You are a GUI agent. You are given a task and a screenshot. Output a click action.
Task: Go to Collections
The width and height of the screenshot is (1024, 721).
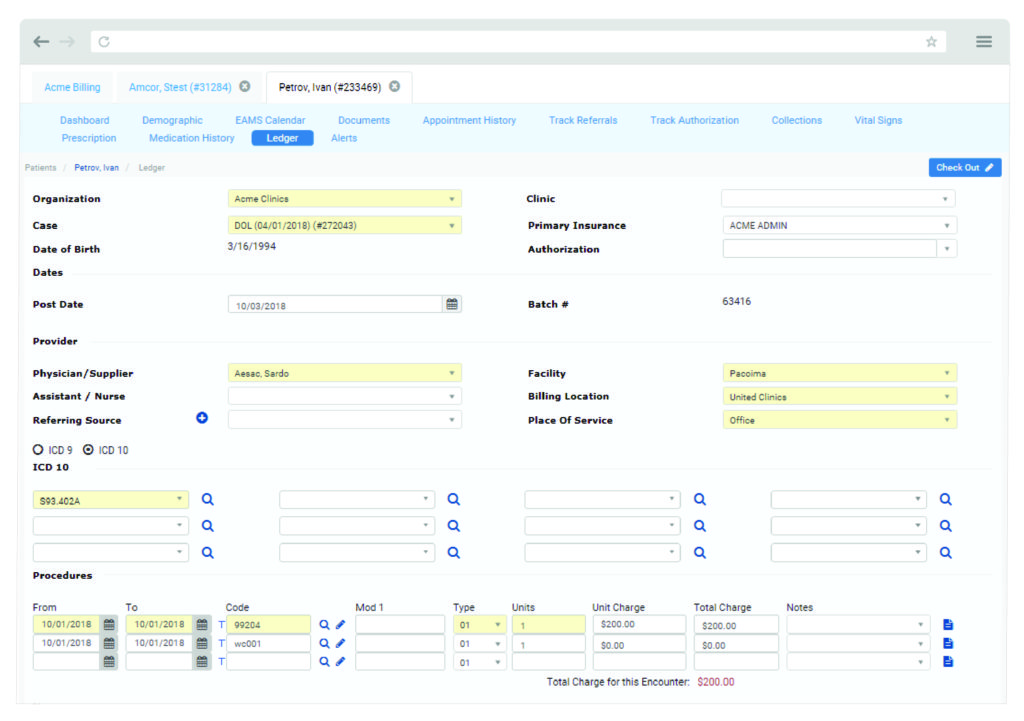[x=797, y=120]
